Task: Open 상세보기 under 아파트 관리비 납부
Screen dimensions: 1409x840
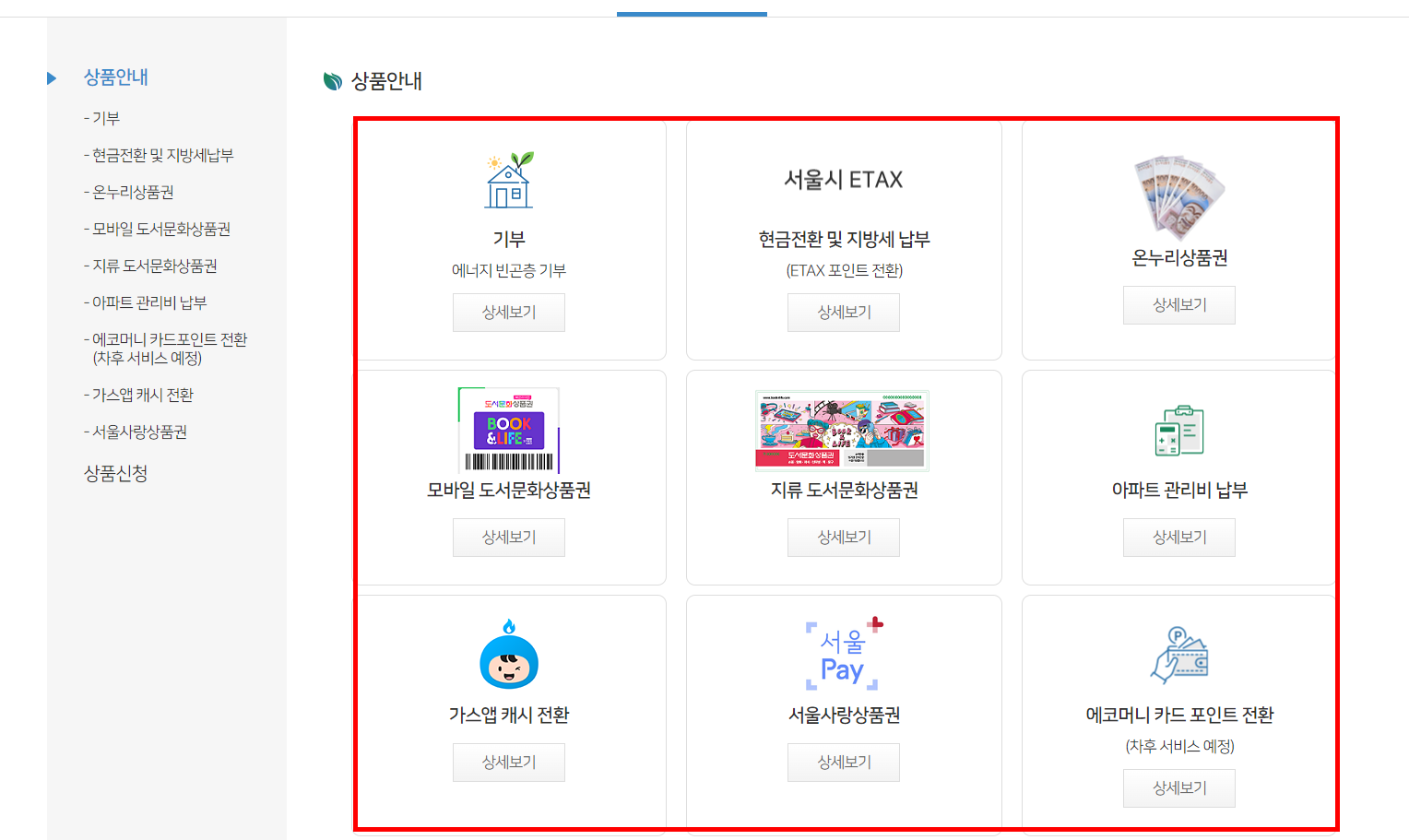Action: tap(1179, 538)
